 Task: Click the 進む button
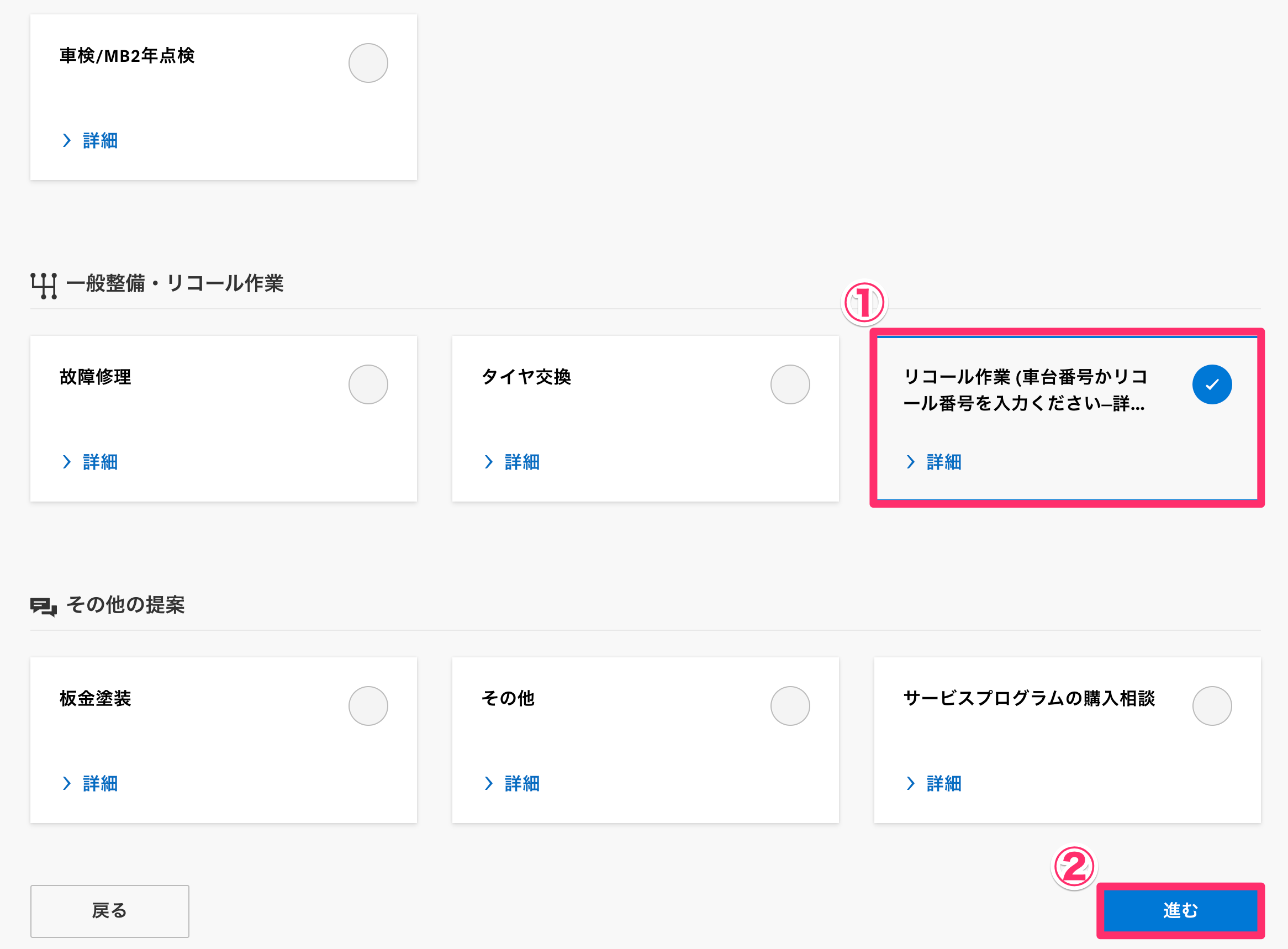tap(1181, 910)
